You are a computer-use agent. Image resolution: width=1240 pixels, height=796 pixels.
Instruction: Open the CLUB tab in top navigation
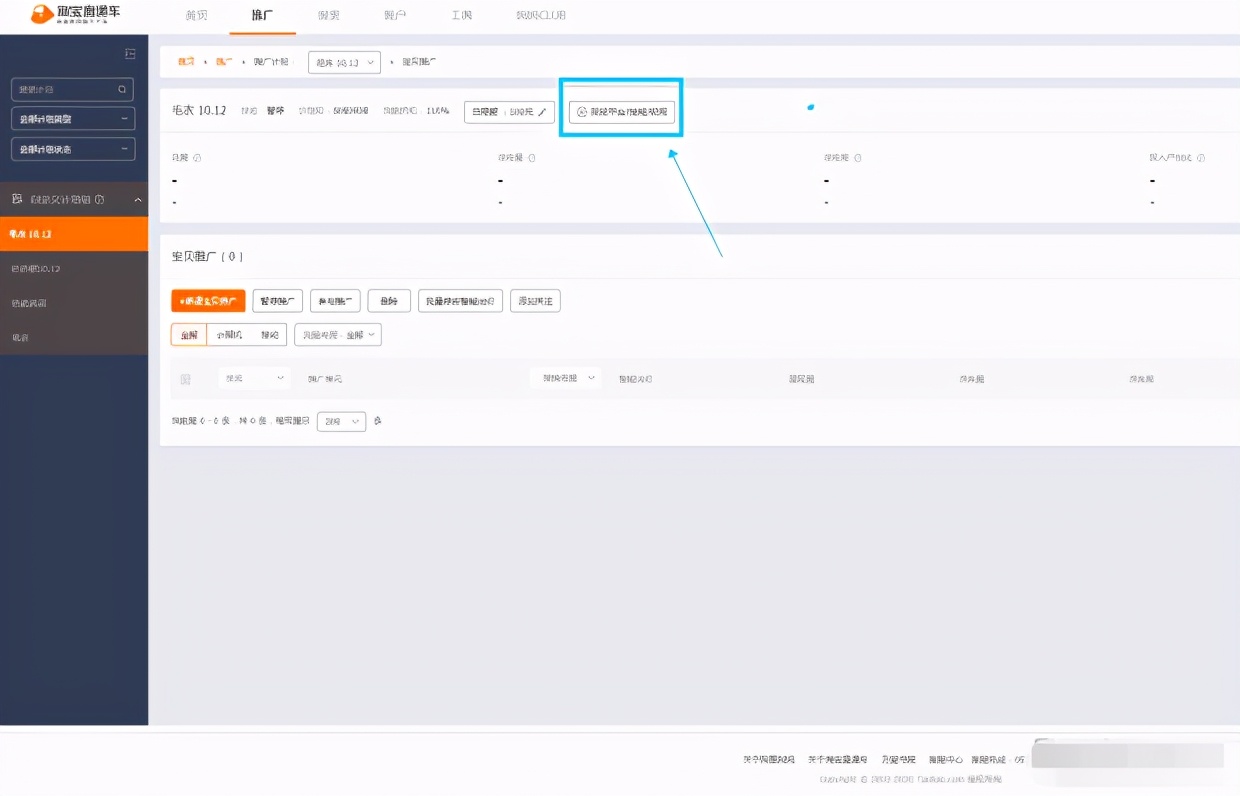click(x=547, y=16)
